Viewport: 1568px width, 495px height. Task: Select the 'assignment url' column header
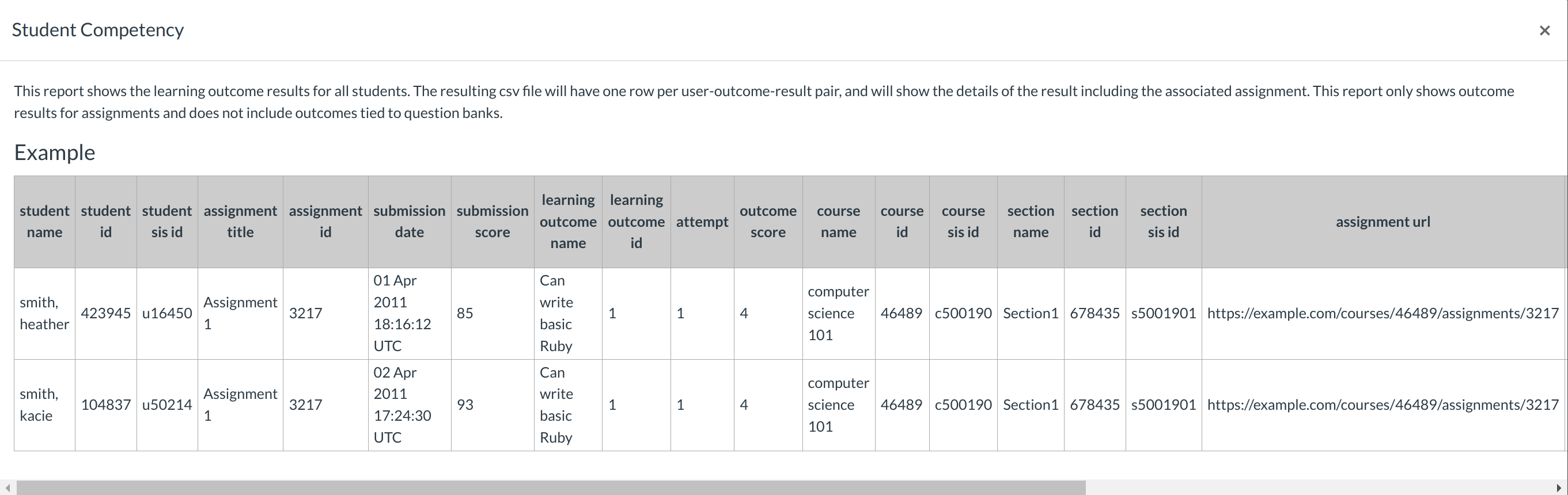pos(1383,222)
